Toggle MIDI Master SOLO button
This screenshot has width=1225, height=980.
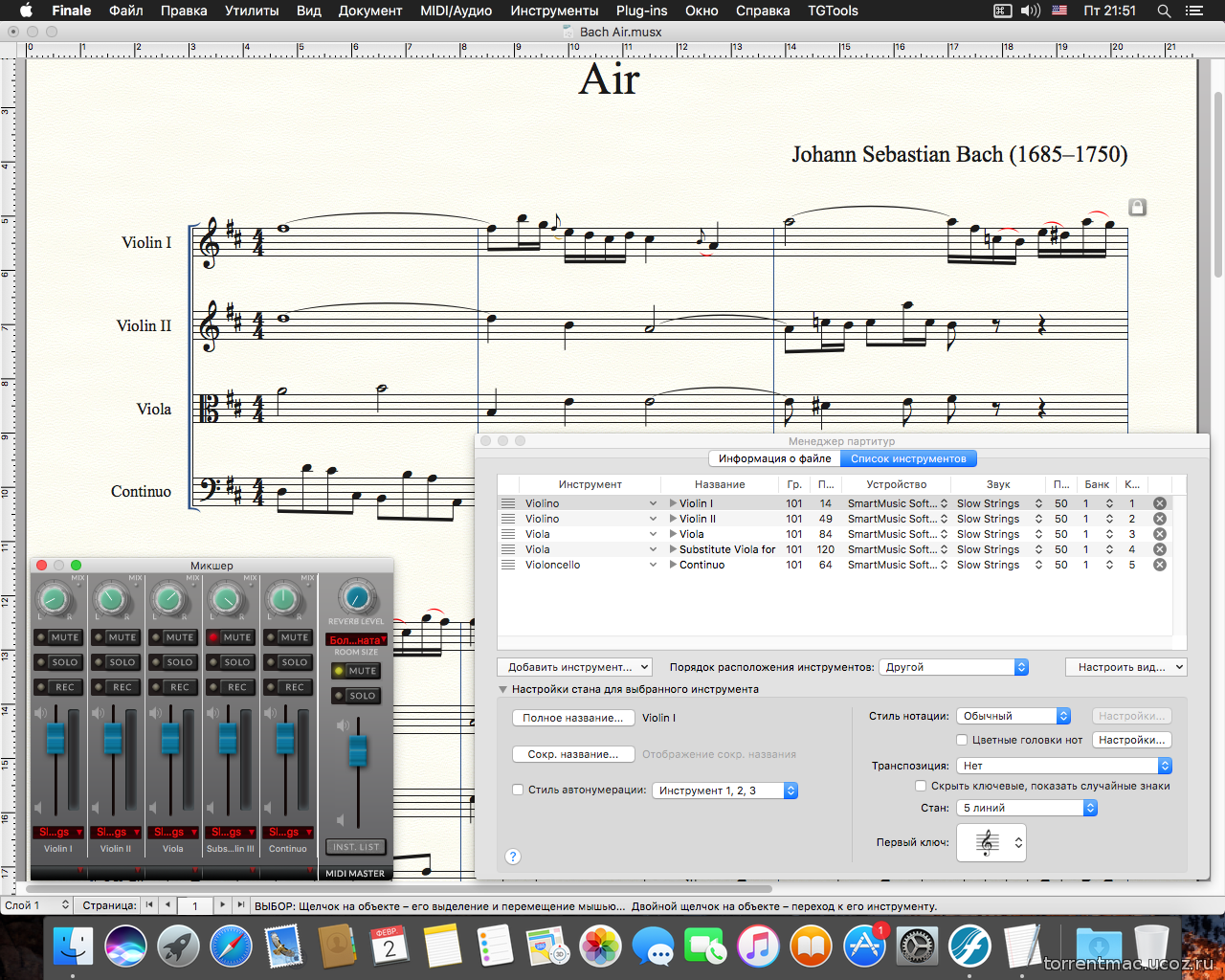[x=356, y=696]
